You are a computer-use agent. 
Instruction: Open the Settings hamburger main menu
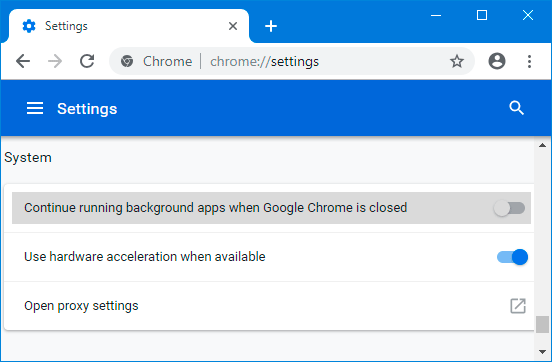pyautogui.click(x=35, y=108)
